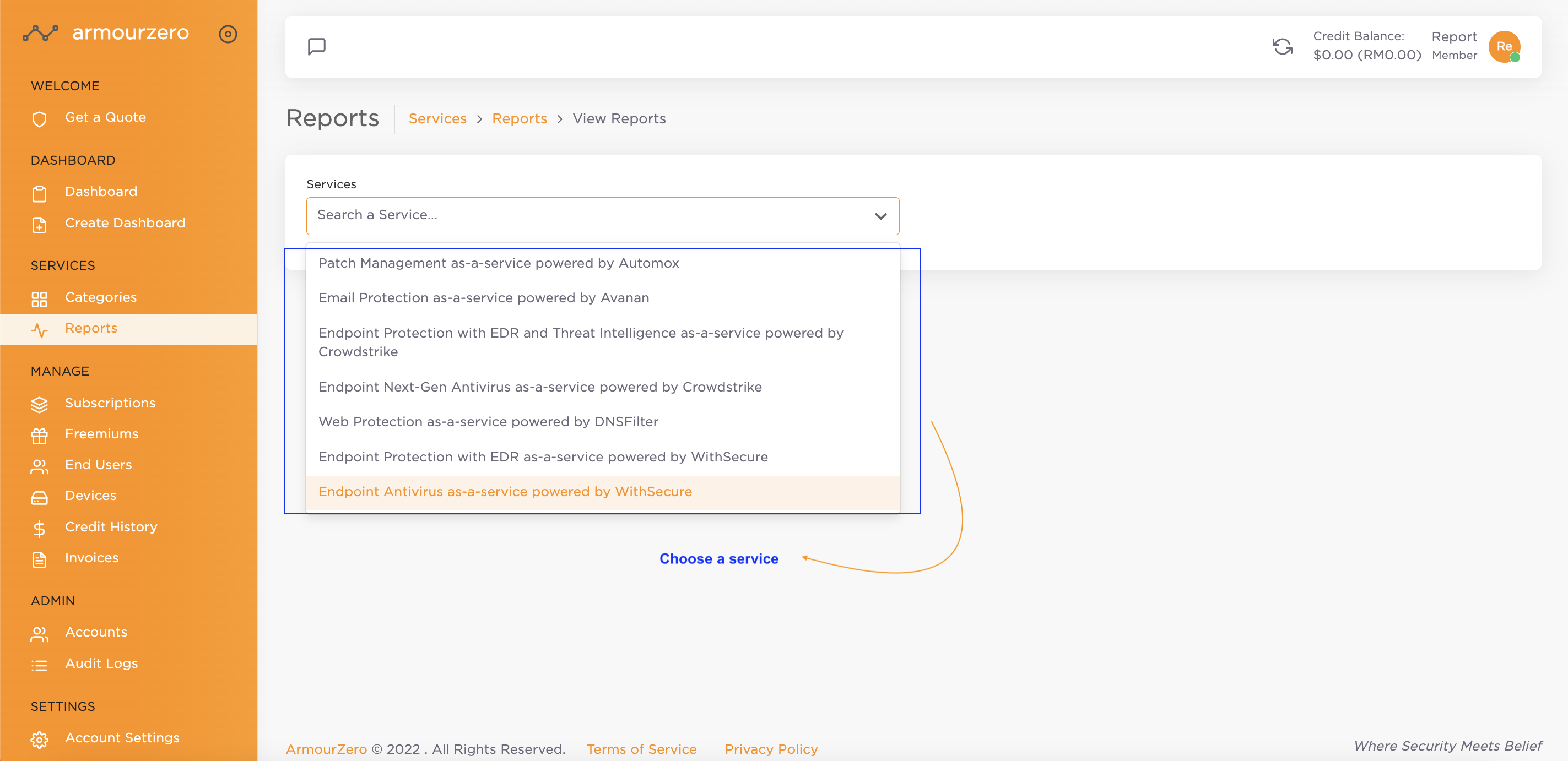Go to Dashboard in sidebar

coord(101,192)
